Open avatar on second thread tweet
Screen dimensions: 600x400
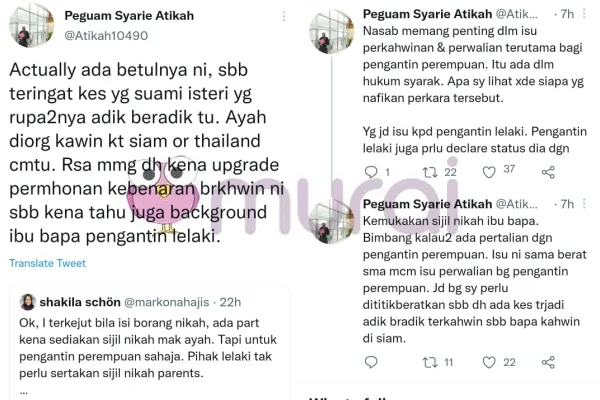point(331,221)
